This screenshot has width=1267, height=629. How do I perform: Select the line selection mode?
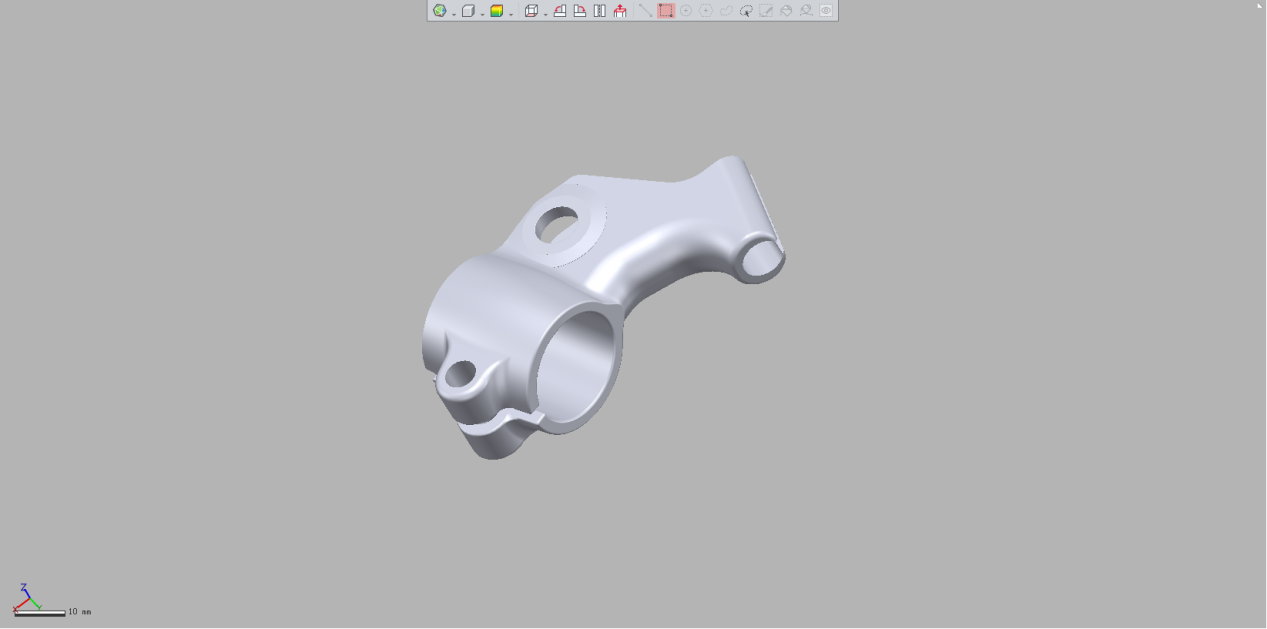coord(646,11)
